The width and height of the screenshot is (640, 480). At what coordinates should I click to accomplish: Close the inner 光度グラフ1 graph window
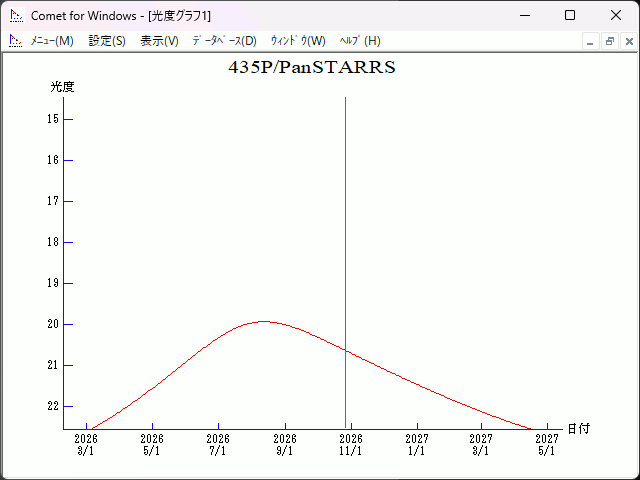point(628,41)
